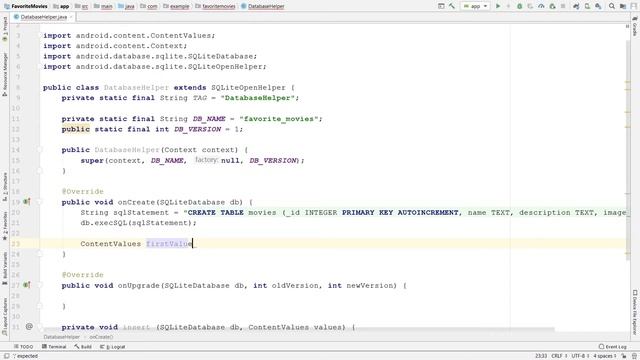Screen dimensions: 640x360
Task: Click the cursor position 23:33 indicator
Action: (x=541, y=356)
